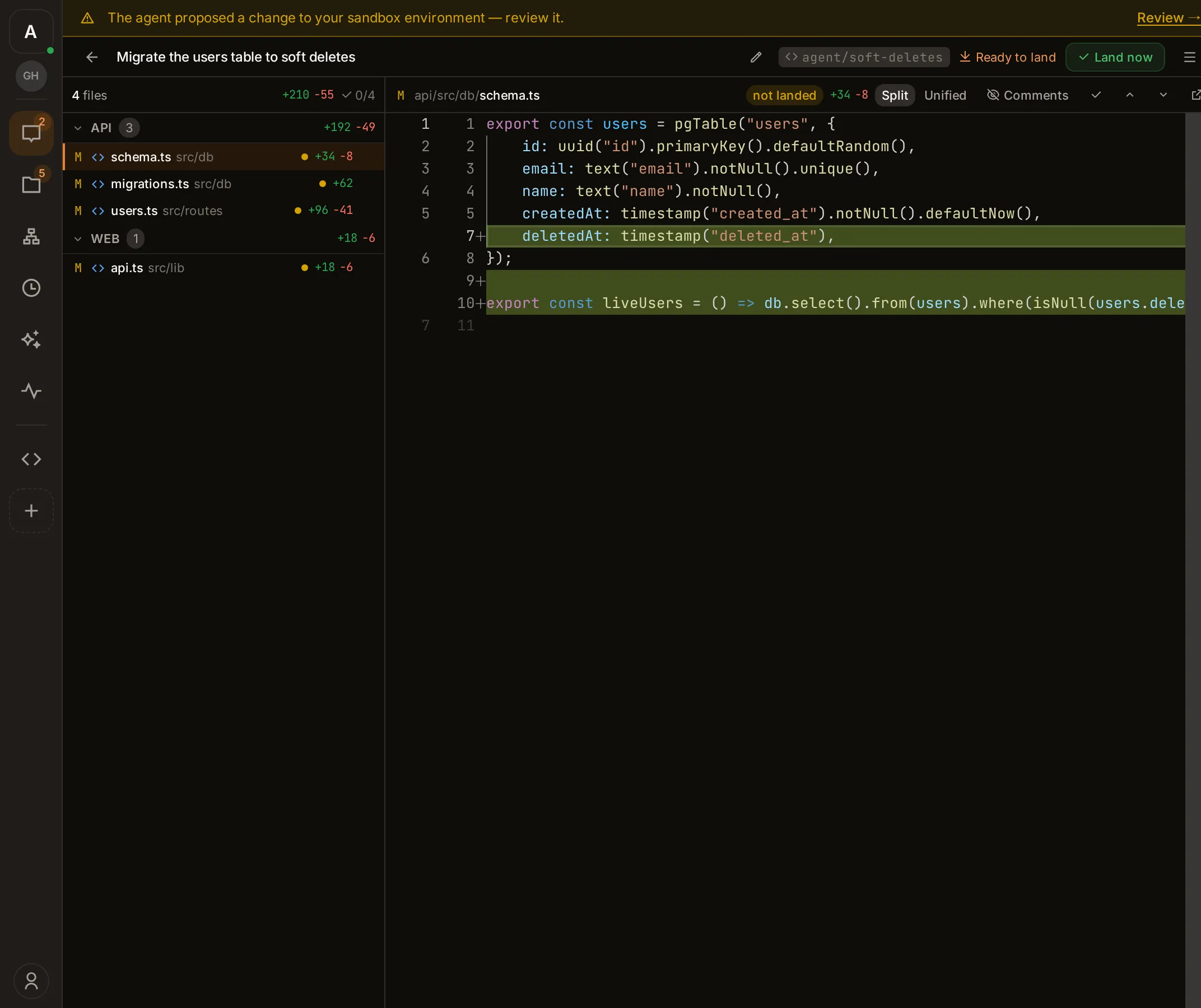Open the network hierarchy sidebar icon
The image size is (1201, 1008).
click(31, 236)
